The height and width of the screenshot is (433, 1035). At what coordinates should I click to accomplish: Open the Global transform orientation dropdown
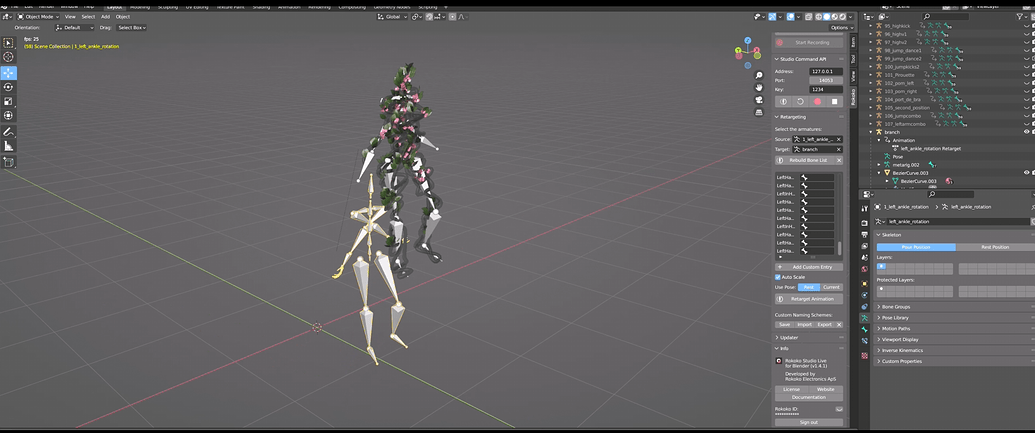pyautogui.click(x=392, y=17)
